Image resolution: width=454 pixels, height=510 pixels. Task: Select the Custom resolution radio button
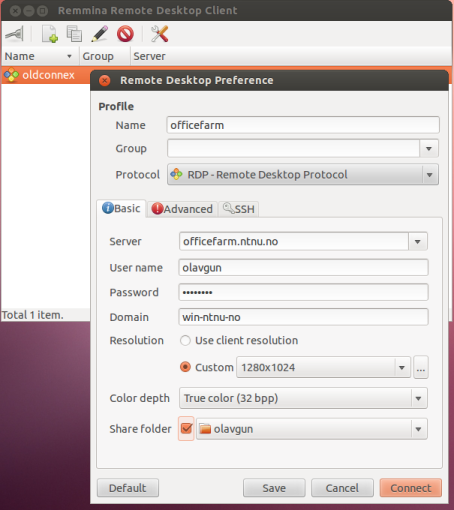[x=185, y=367]
